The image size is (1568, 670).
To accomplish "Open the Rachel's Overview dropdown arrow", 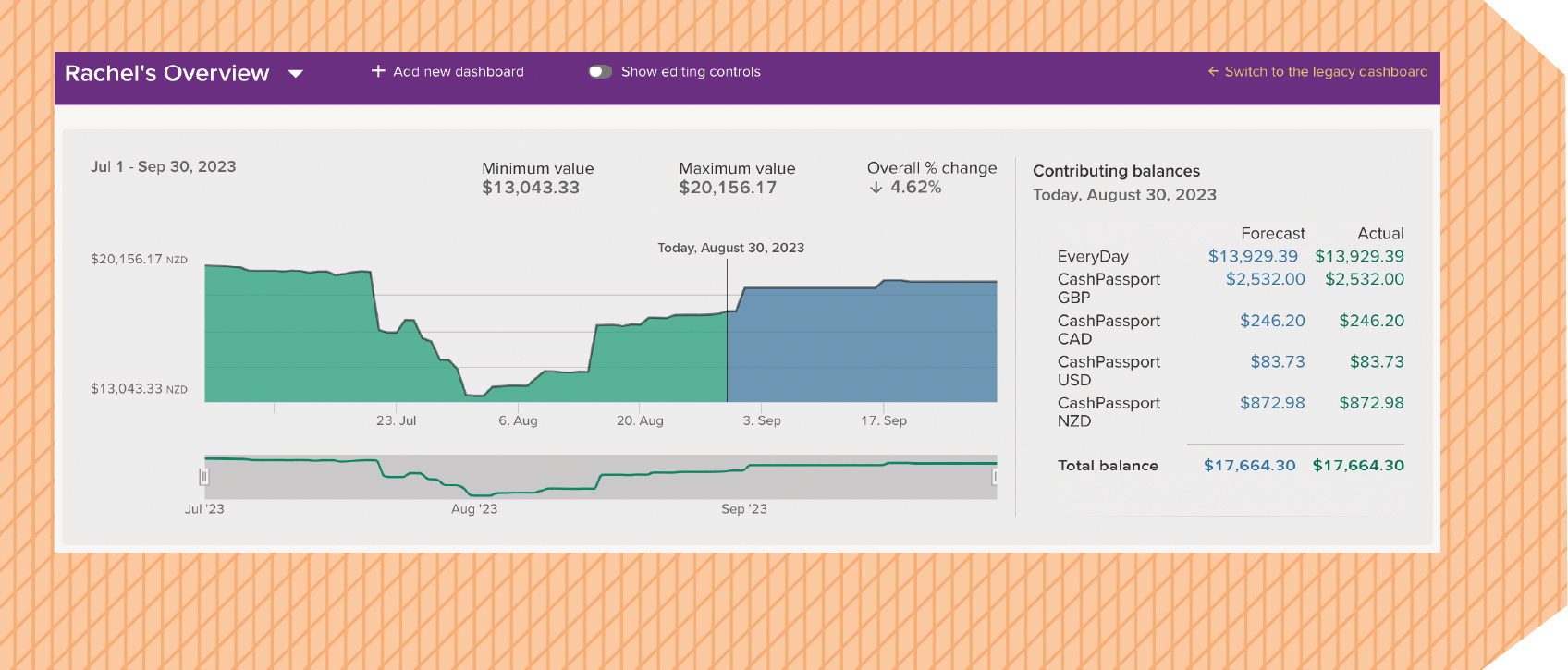I will click(296, 74).
